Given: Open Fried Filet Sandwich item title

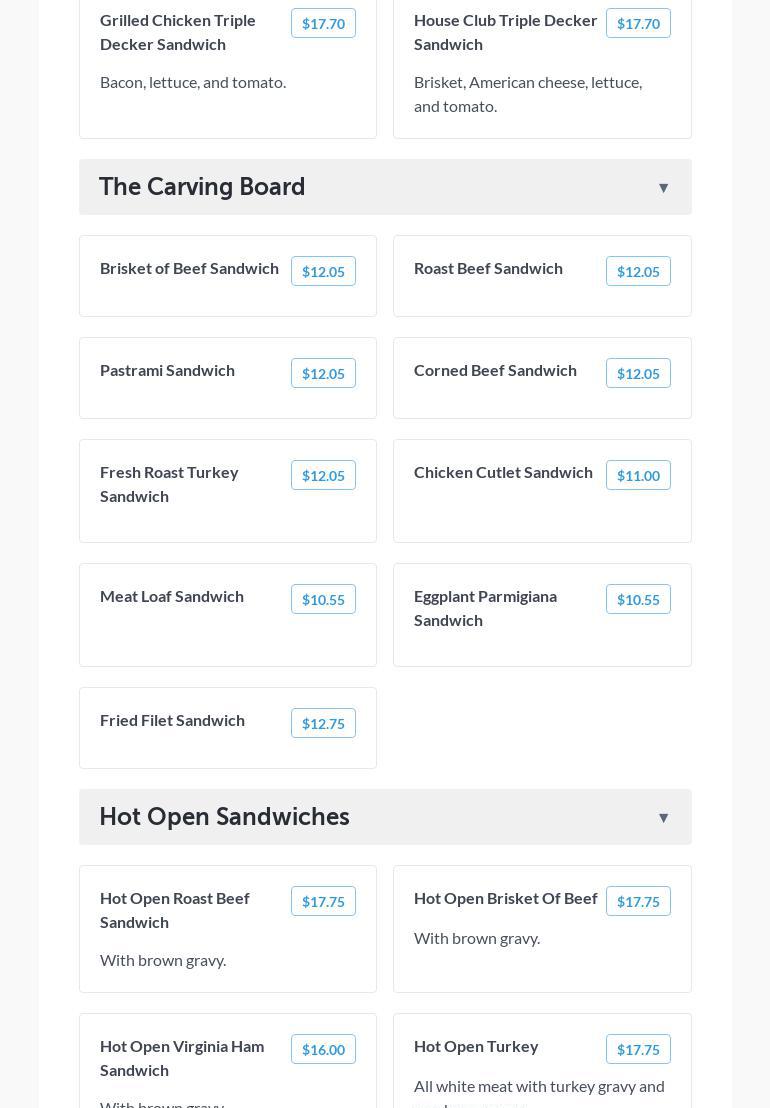Looking at the screenshot, I should [x=172, y=720].
